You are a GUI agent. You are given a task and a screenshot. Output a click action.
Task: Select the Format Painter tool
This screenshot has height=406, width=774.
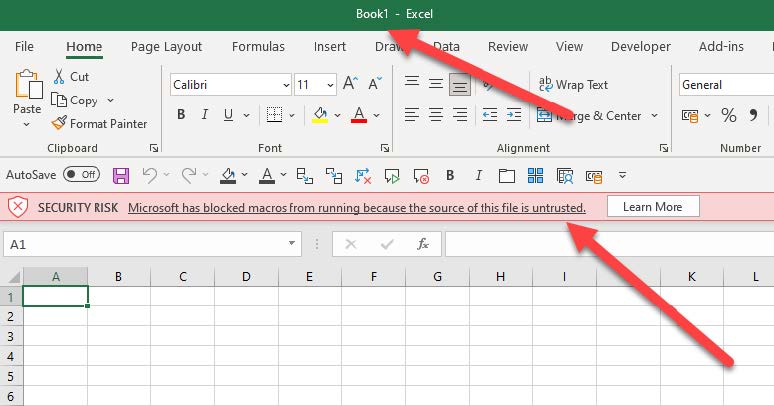click(x=100, y=124)
